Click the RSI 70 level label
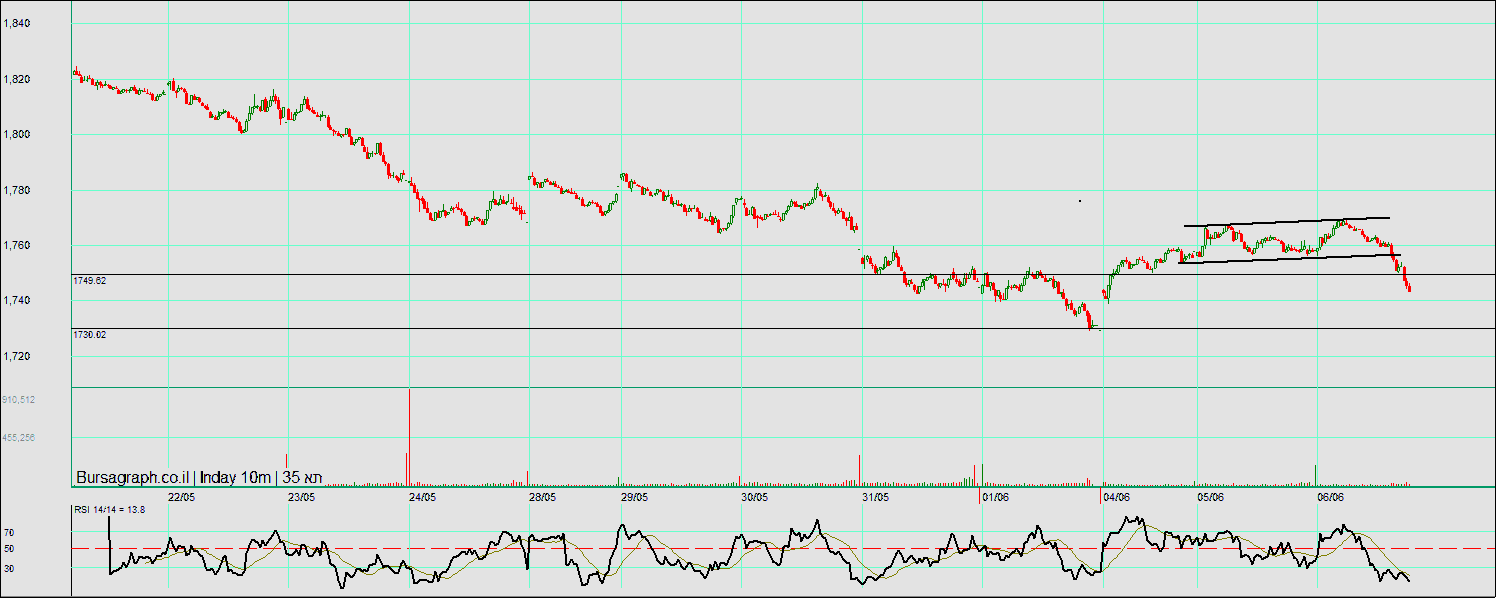The width and height of the screenshot is (1496, 598). tap(9, 533)
